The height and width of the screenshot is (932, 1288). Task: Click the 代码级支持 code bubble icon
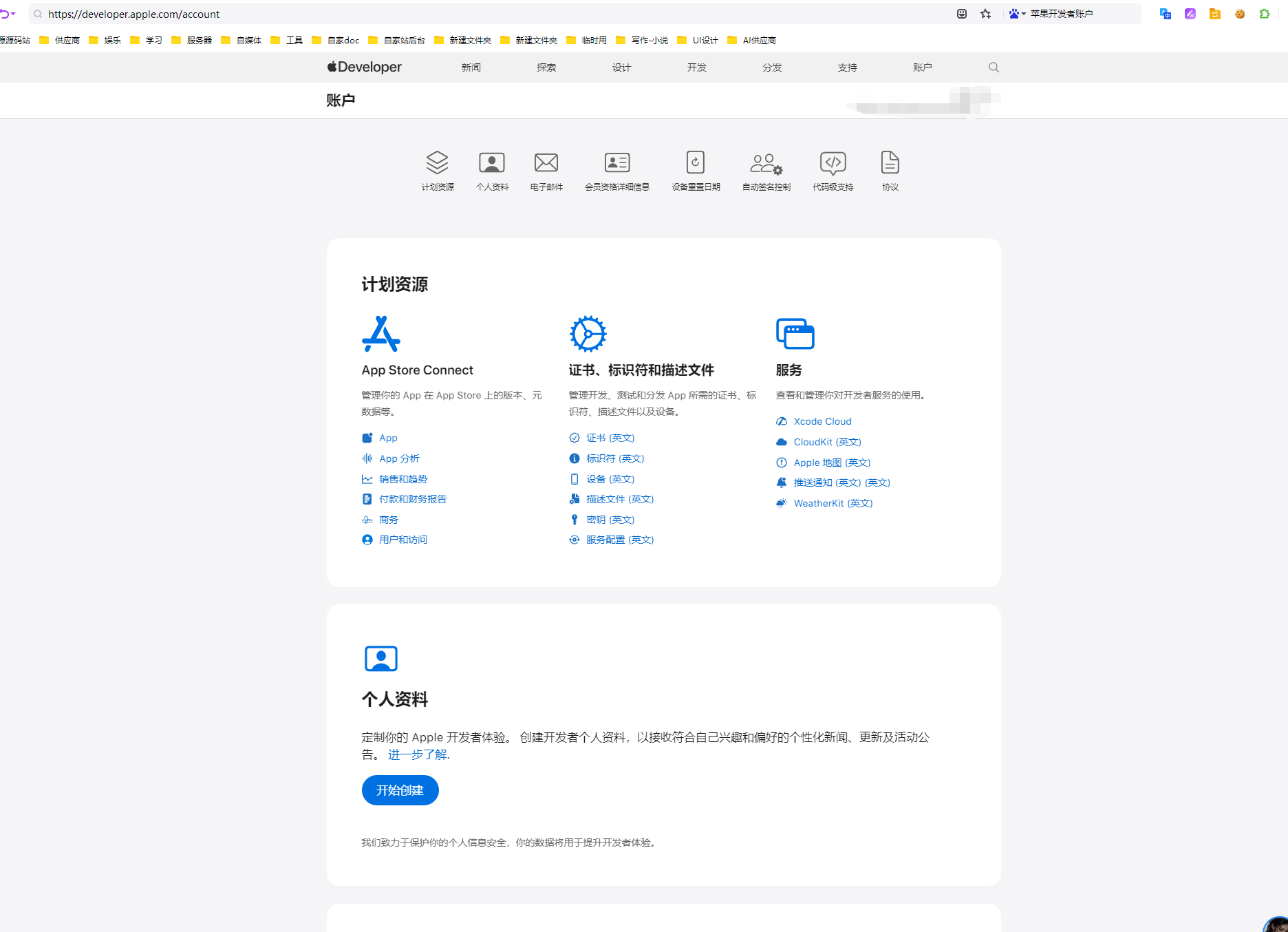tap(833, 163)
